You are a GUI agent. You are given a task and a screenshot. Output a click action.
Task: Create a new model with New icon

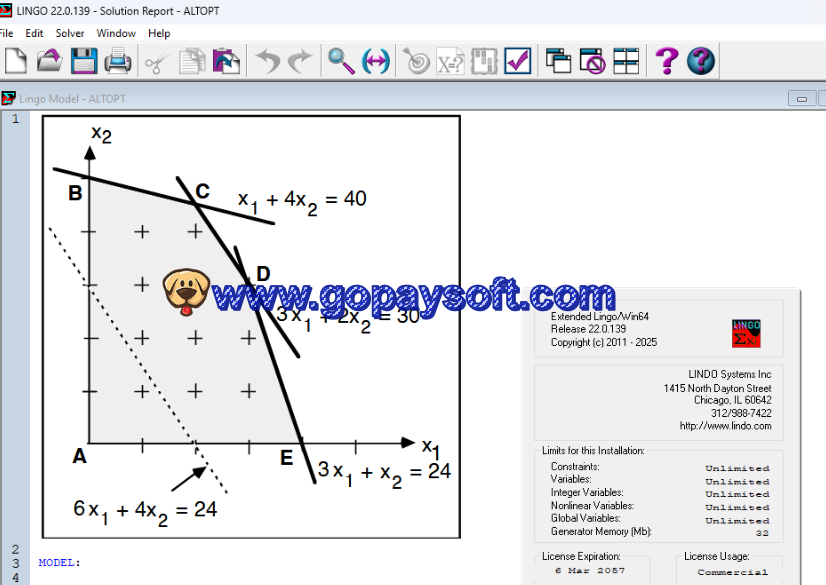tap(15, 61)
